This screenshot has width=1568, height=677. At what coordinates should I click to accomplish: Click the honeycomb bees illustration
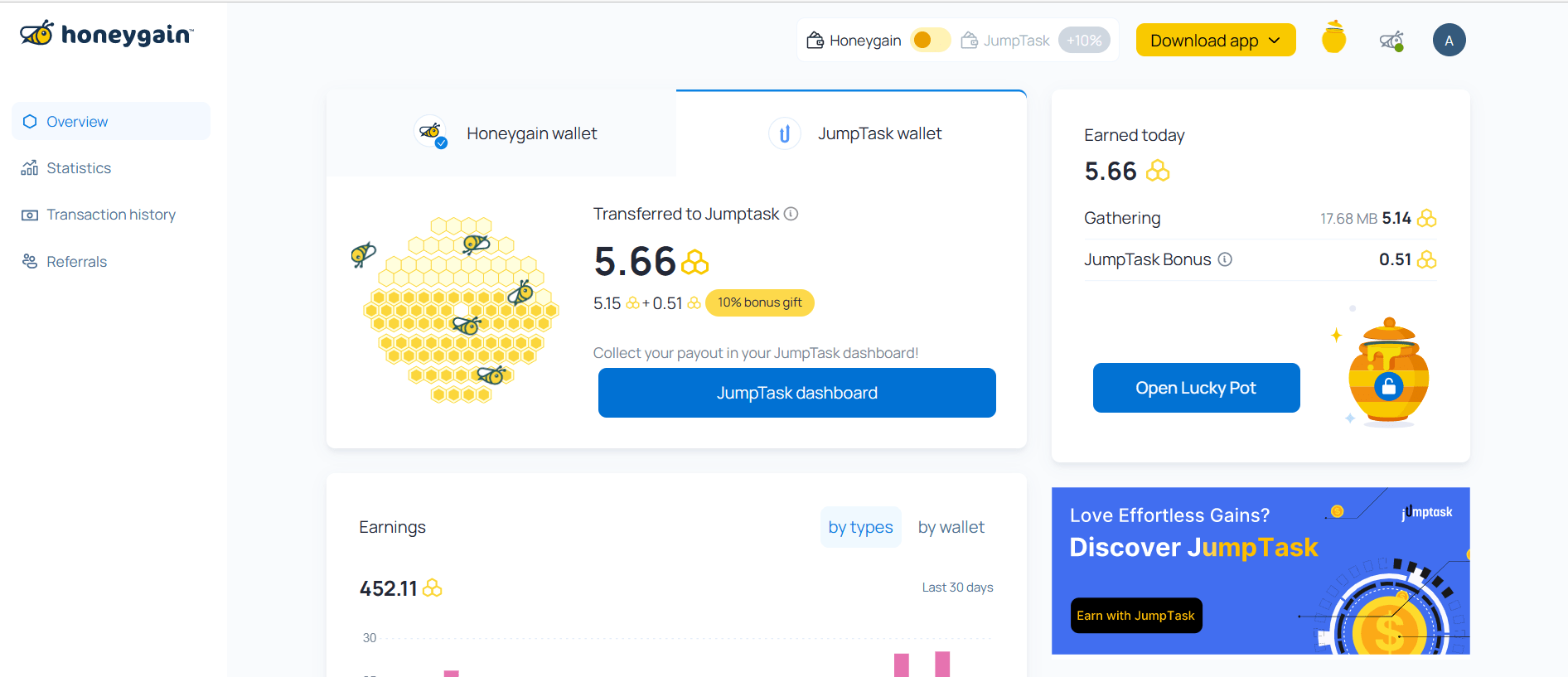pos(456,310)
